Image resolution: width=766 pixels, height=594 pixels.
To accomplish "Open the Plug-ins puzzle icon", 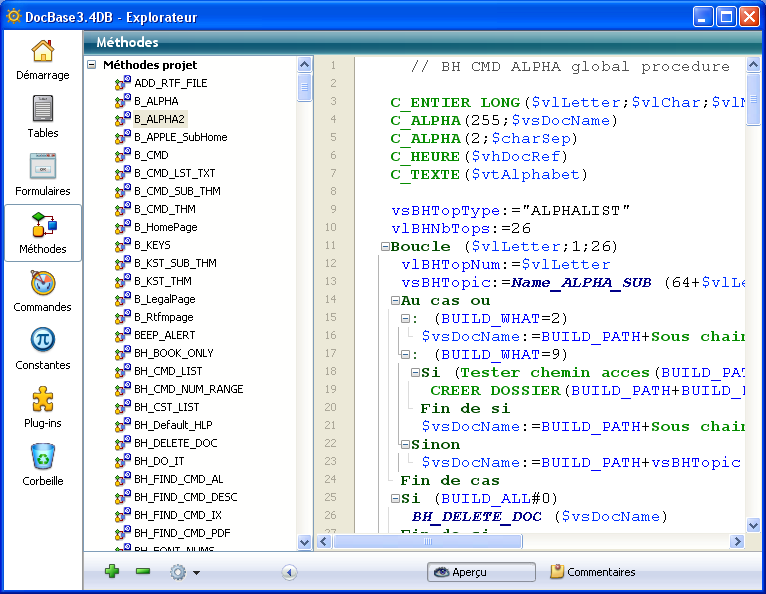I will coord(42,407).
